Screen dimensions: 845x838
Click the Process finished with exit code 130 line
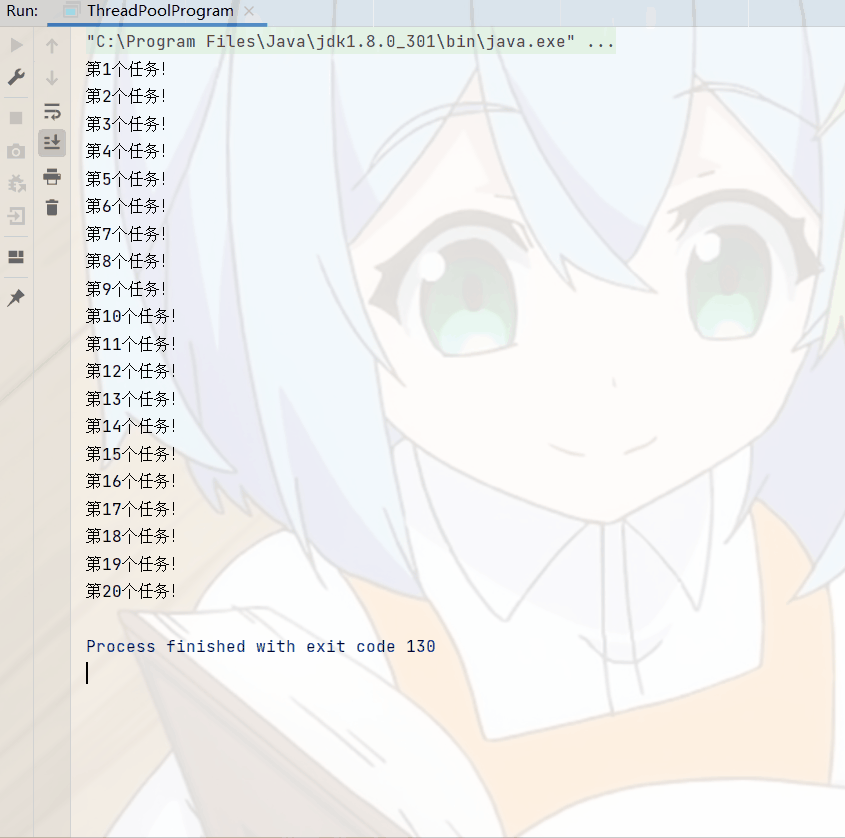[x=261, y=646]
